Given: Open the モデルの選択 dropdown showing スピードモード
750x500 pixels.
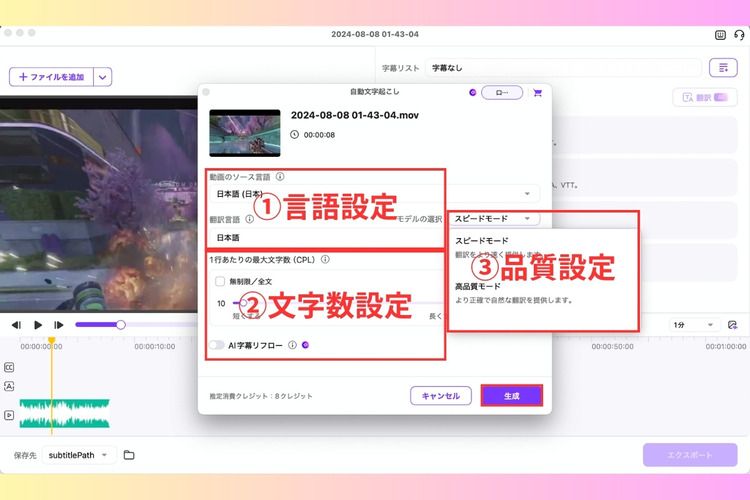Looking at the screenshot, I should click(x=495, y=219).
